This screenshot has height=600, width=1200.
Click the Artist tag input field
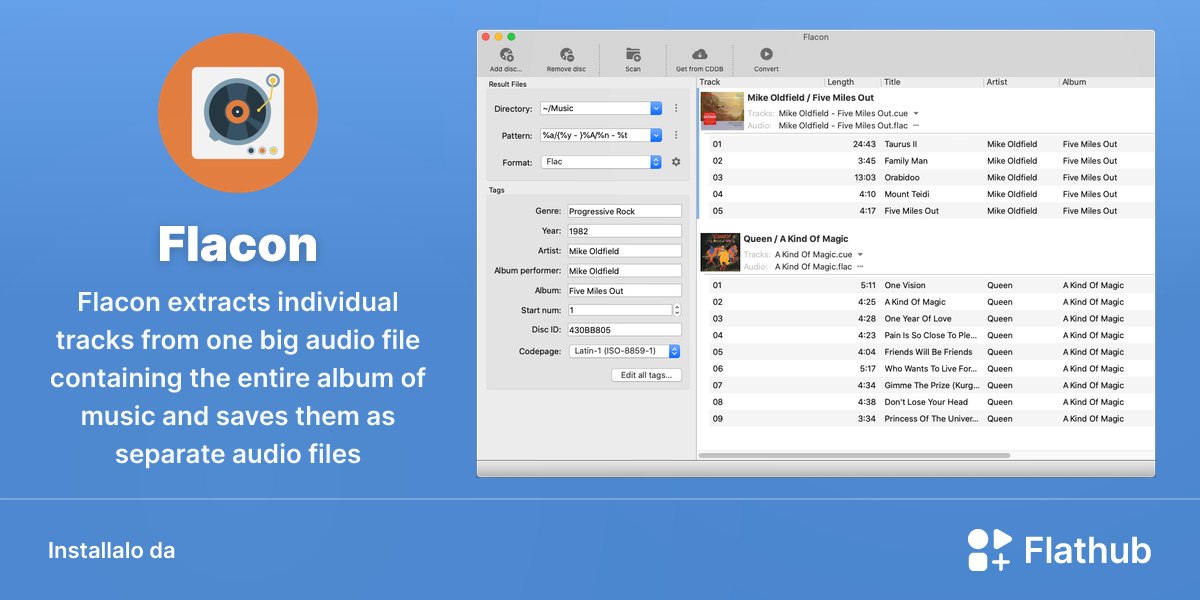(624, 251)
